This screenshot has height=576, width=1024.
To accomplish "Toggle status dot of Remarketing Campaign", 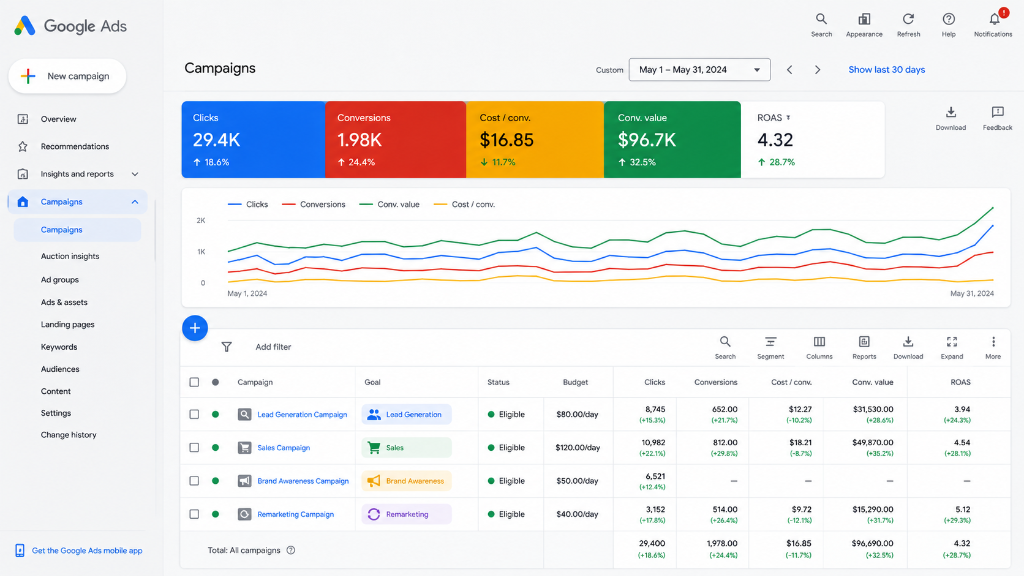I will click(x=216, y=514).
